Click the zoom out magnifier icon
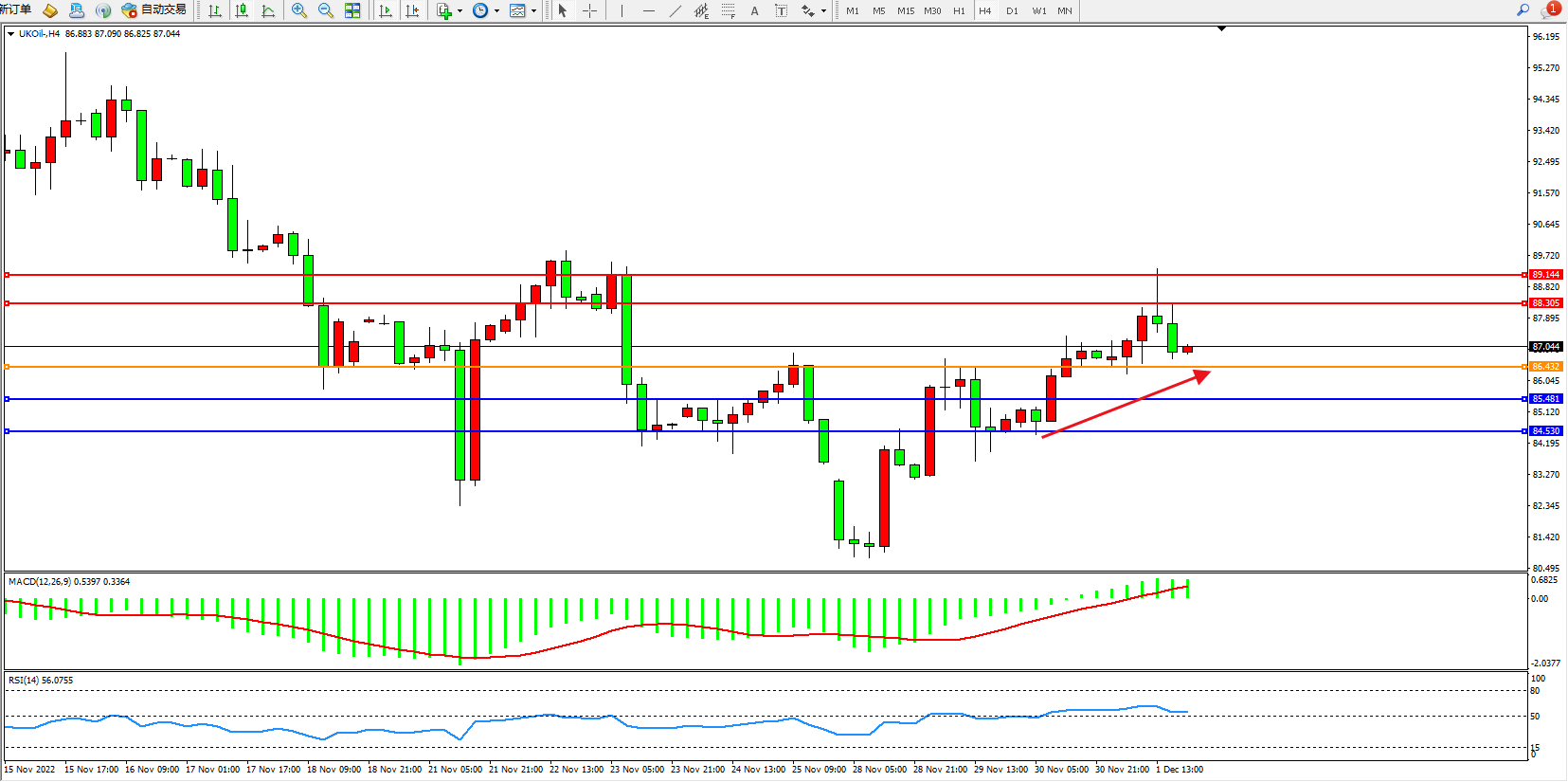This screenshot has width=1568, height=782. pyautogui.click(x=326, y=10)
